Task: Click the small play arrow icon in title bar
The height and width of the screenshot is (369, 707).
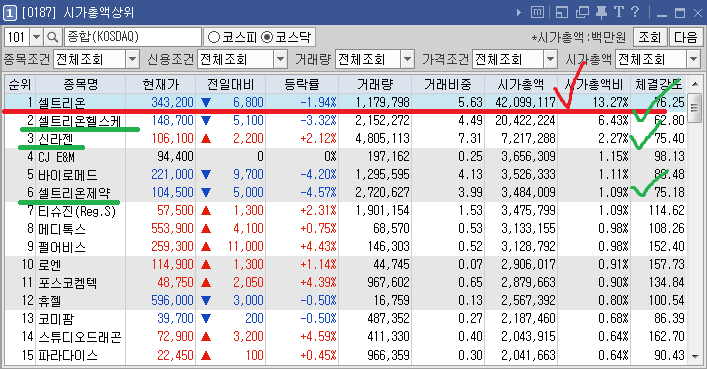Action: [519, 12]
